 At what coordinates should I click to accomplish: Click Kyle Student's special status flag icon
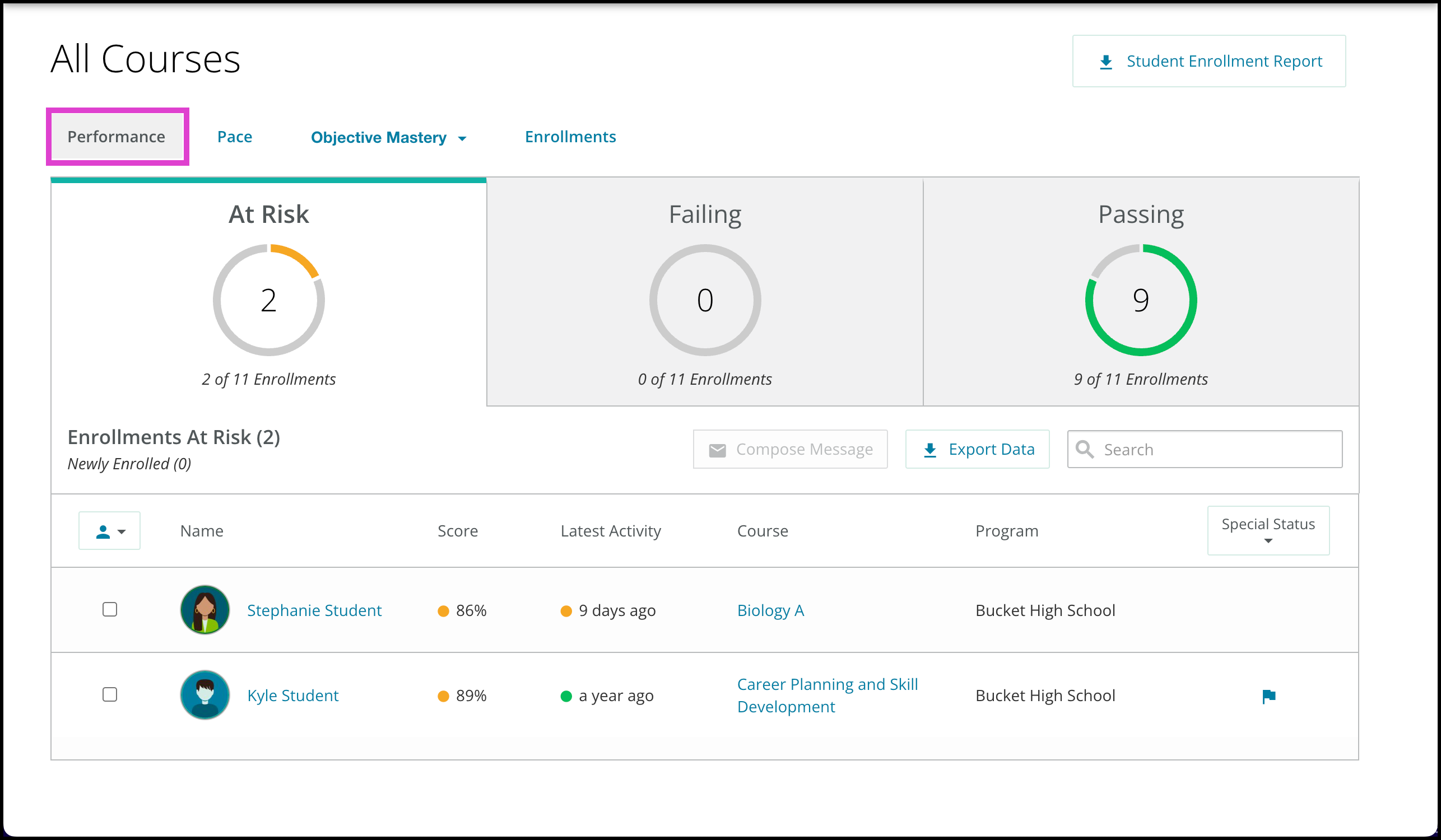[x=1268, y=696]
